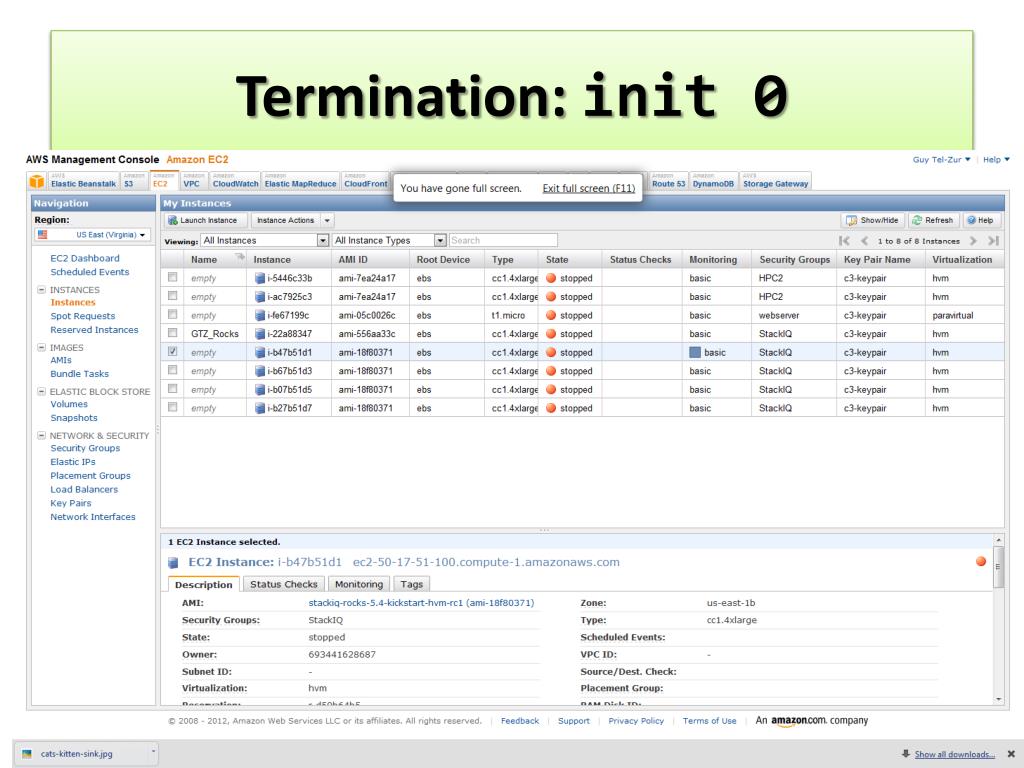The height and width of the screenshot is (768, 1024).
Task: Open the All Instances viewing dropdown
Action: 264,240
